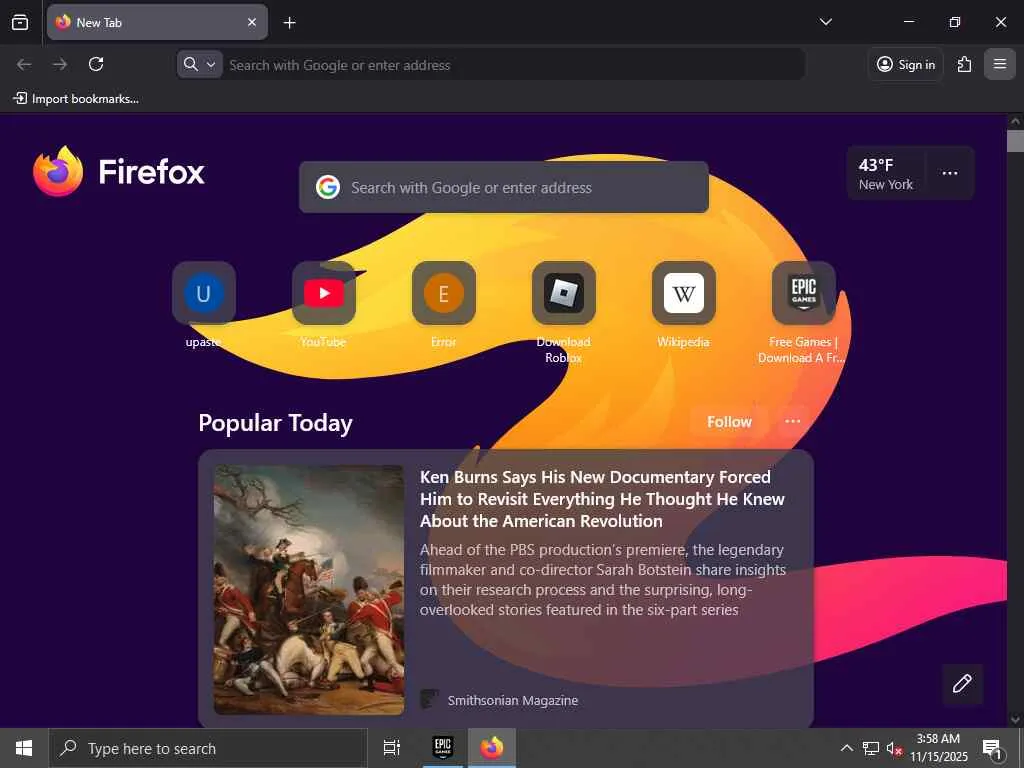Open Task View from the taskbar
The width and height of the screenshot is (1024, 768).
pos(392,748)
